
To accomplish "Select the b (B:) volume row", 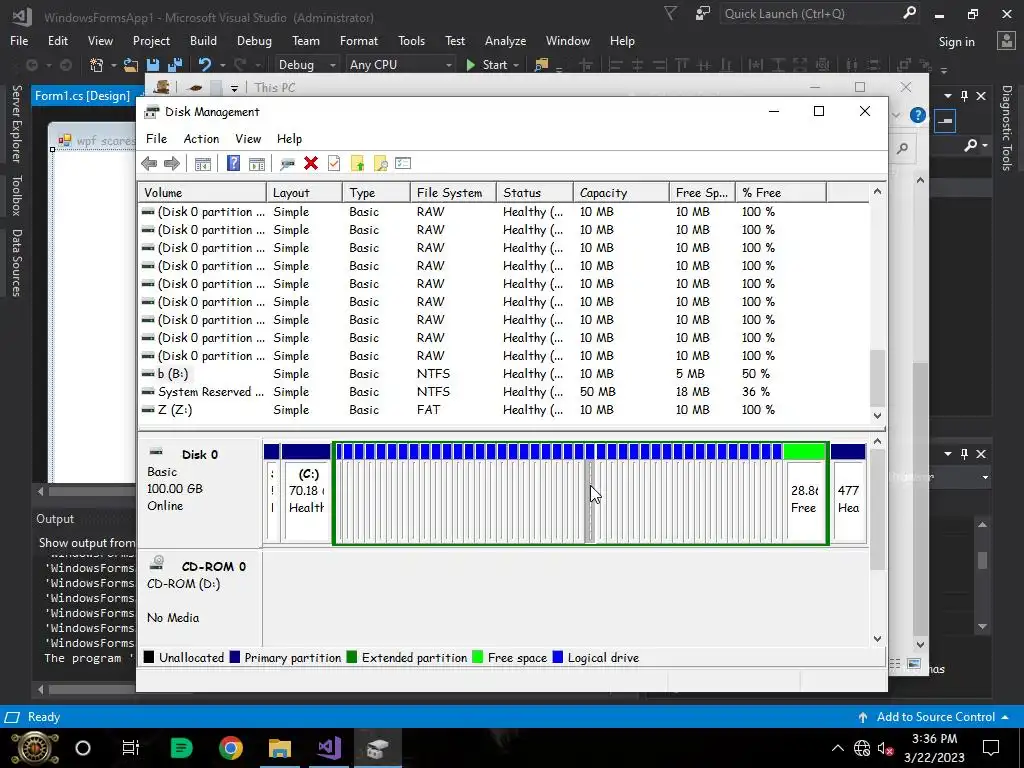I will pyautogui.click(x=503, y=374).
